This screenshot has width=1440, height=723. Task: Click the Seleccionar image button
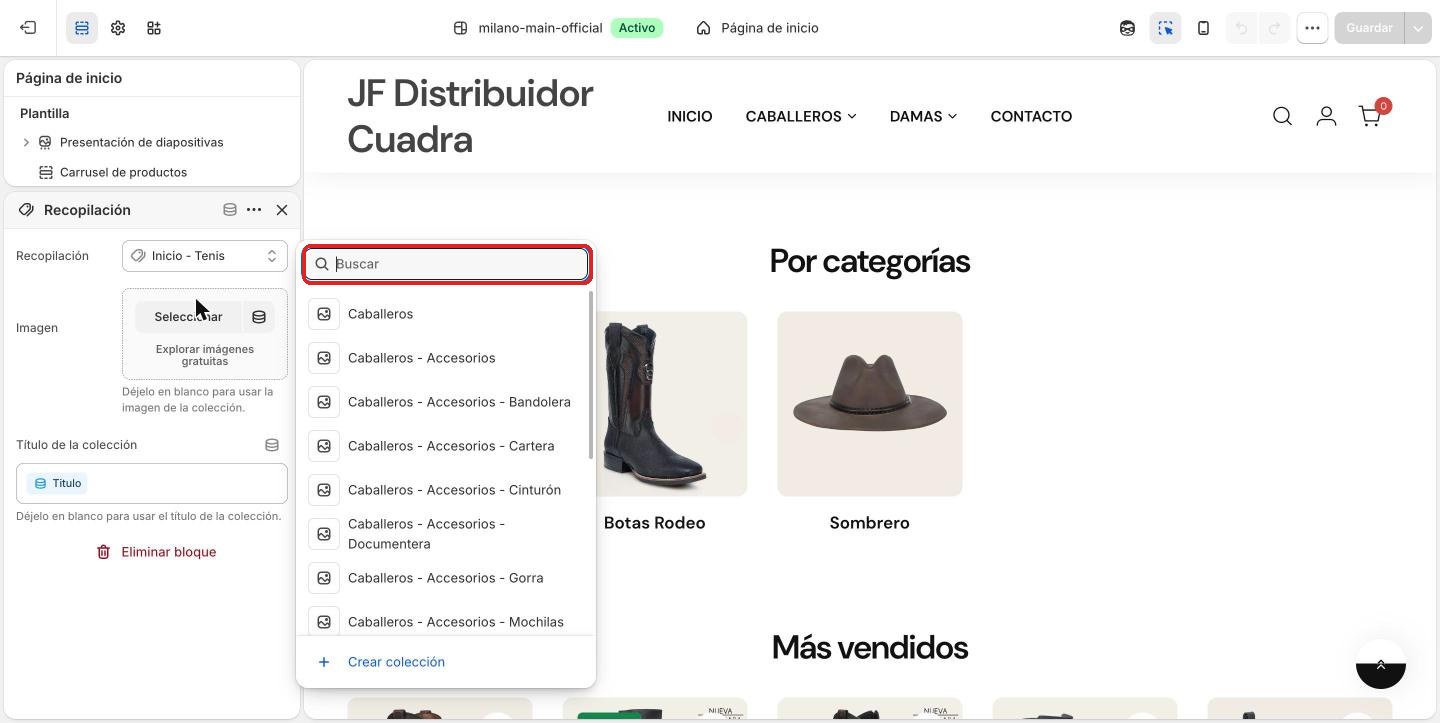(x=188, y=317)
